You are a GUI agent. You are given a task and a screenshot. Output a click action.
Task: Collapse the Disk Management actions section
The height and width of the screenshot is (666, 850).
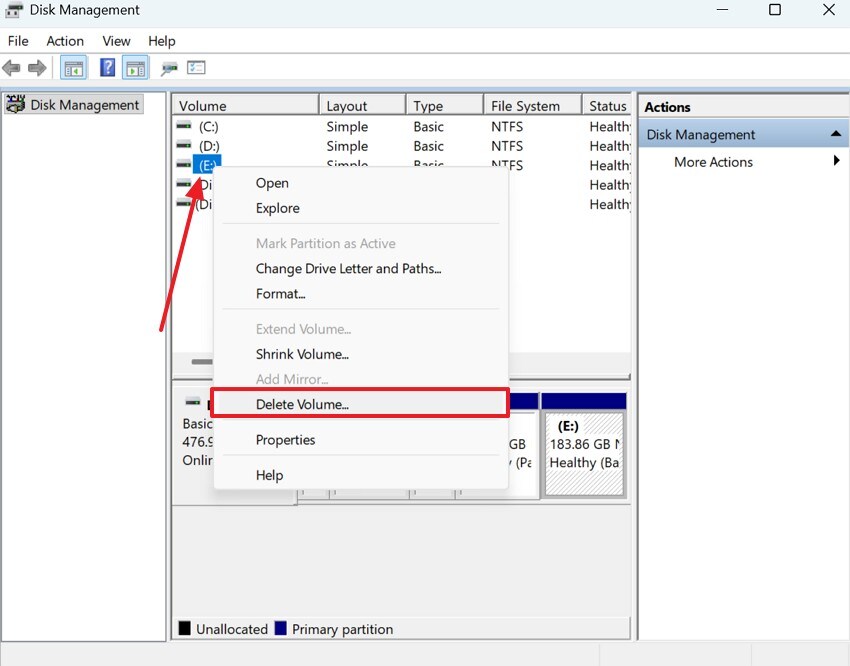836,133
